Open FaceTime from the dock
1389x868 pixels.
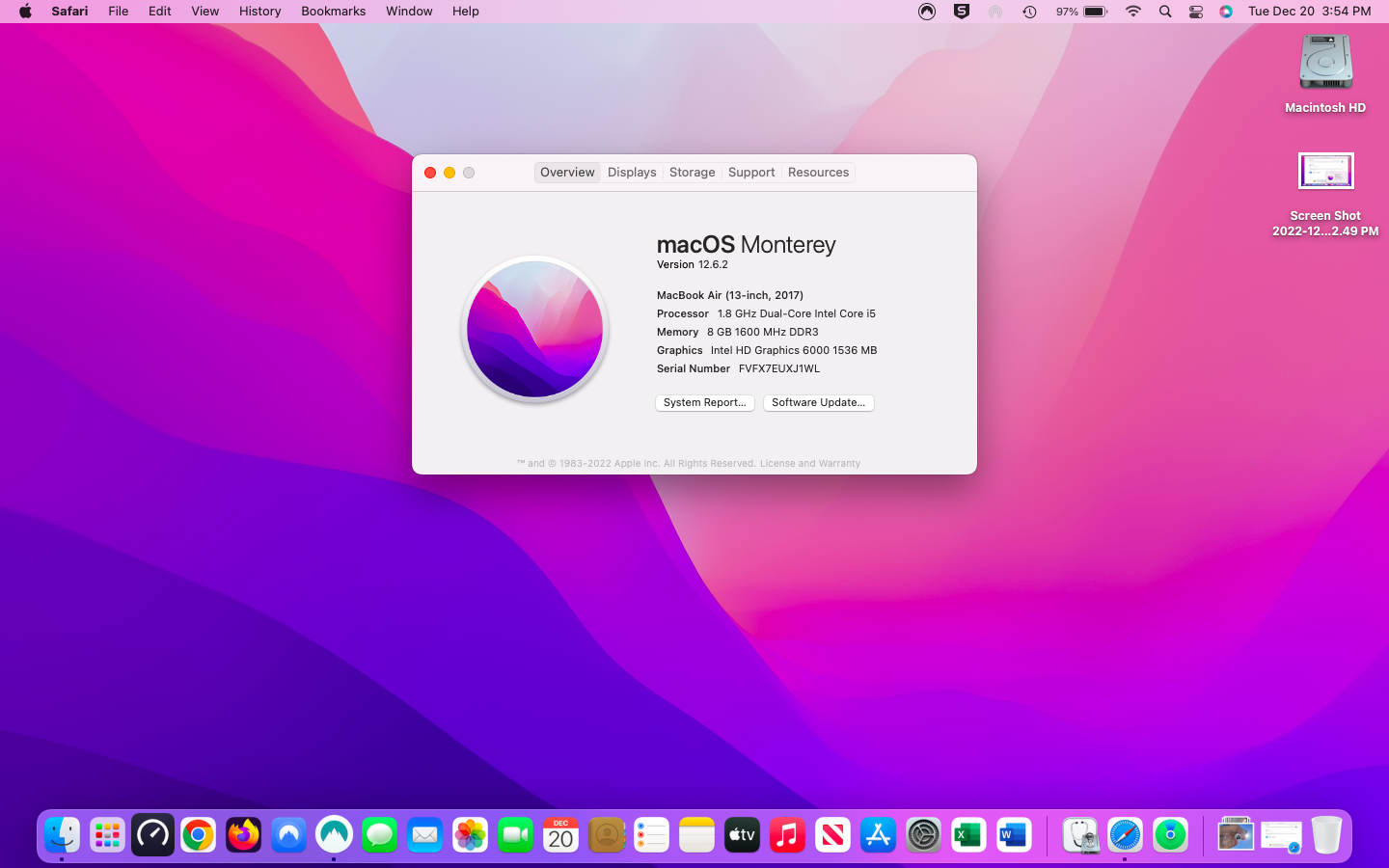515,835
